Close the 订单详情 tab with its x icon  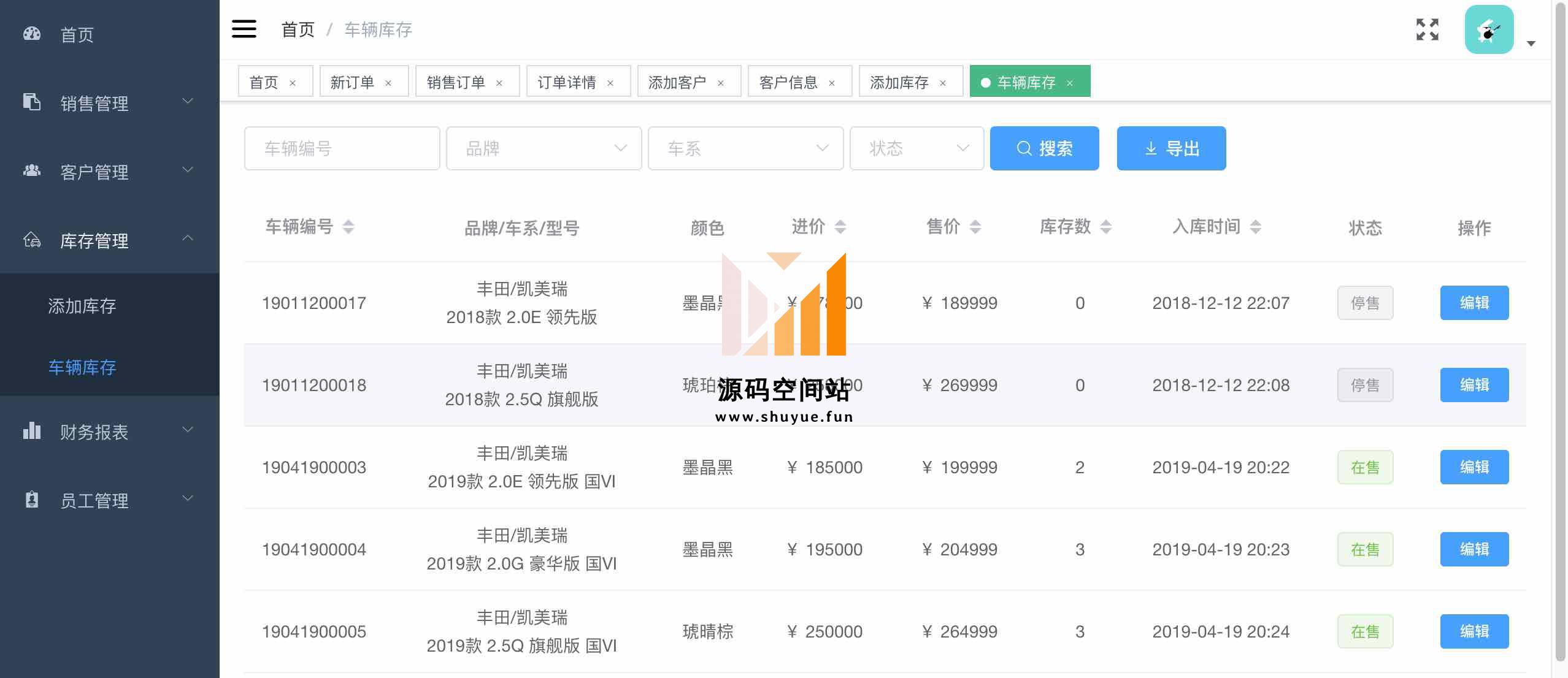click(x=610, y=83)
